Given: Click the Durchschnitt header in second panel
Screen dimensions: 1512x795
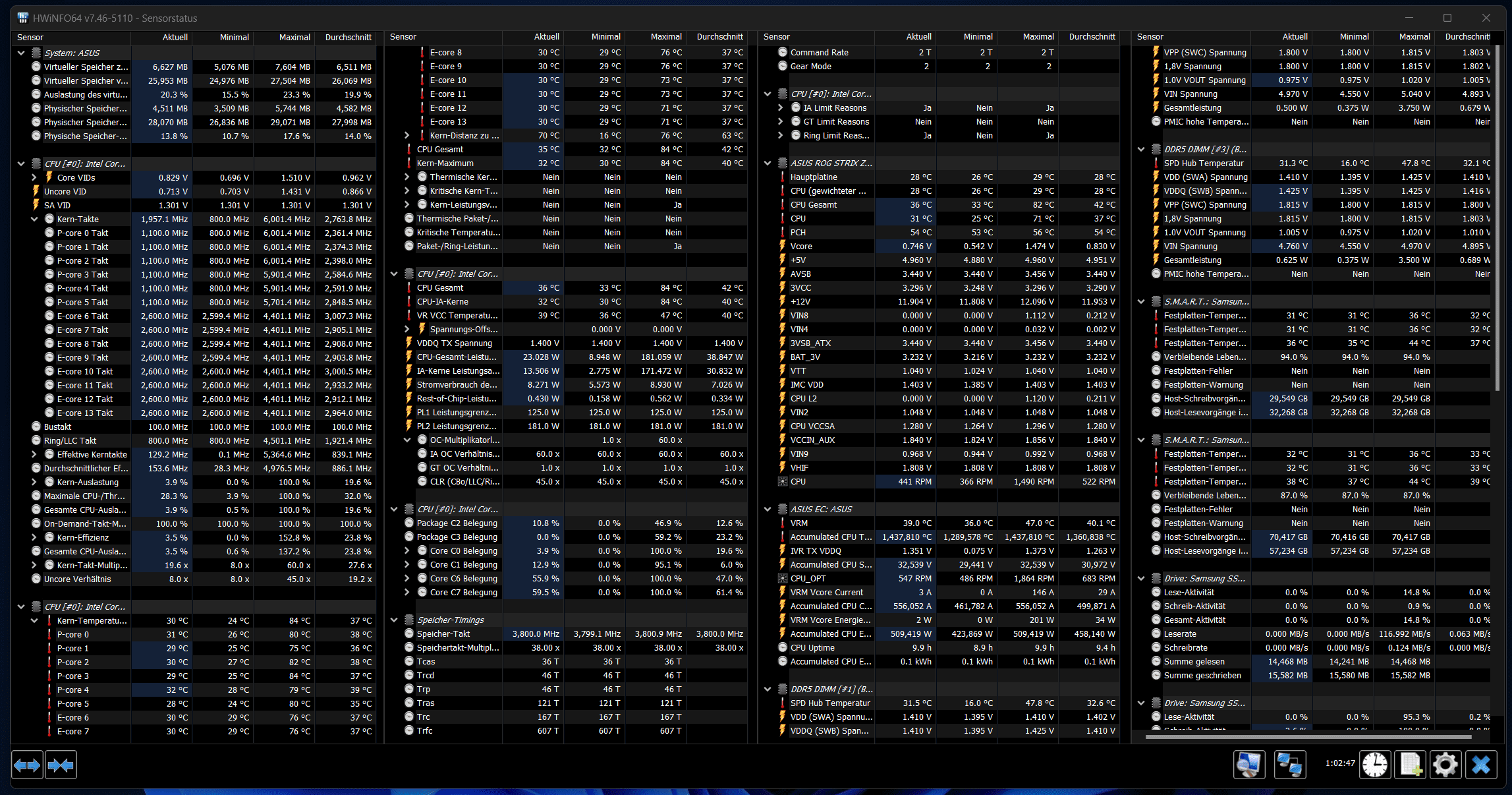Looking at the screenshot, I should 719,37.
